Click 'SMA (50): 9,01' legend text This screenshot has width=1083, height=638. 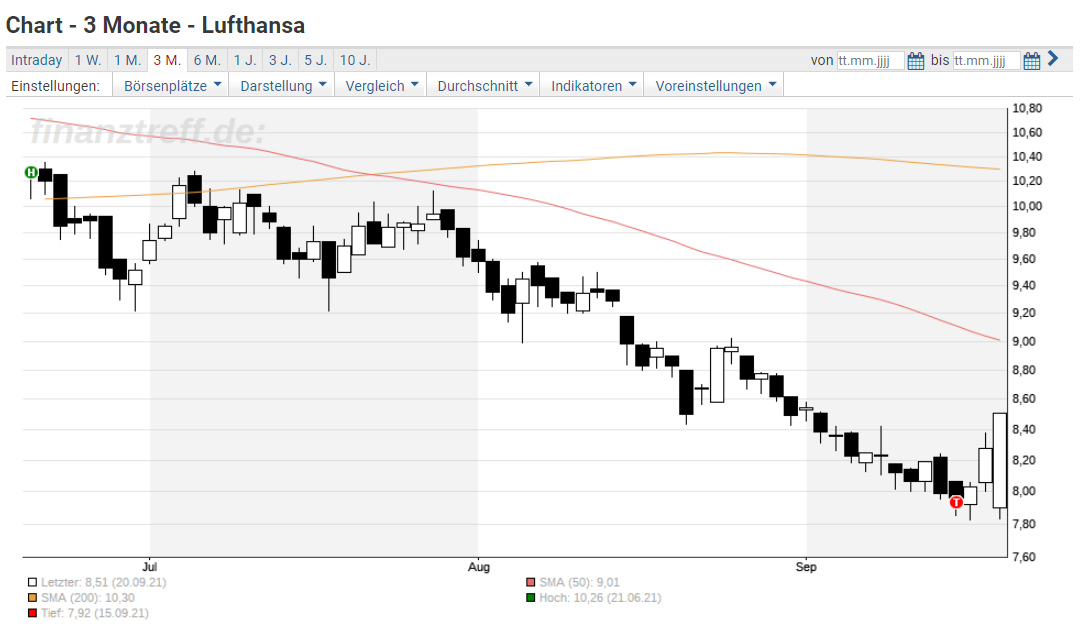(x=579, y=582)
